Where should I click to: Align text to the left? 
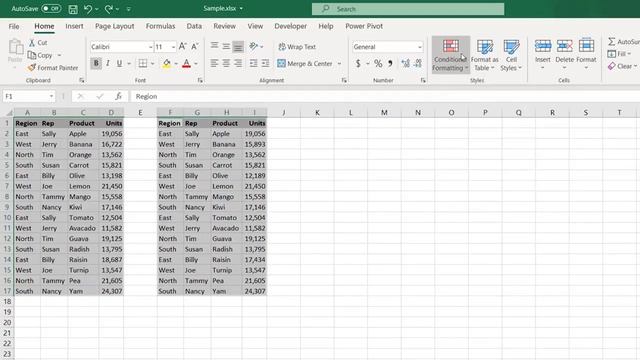214,63
